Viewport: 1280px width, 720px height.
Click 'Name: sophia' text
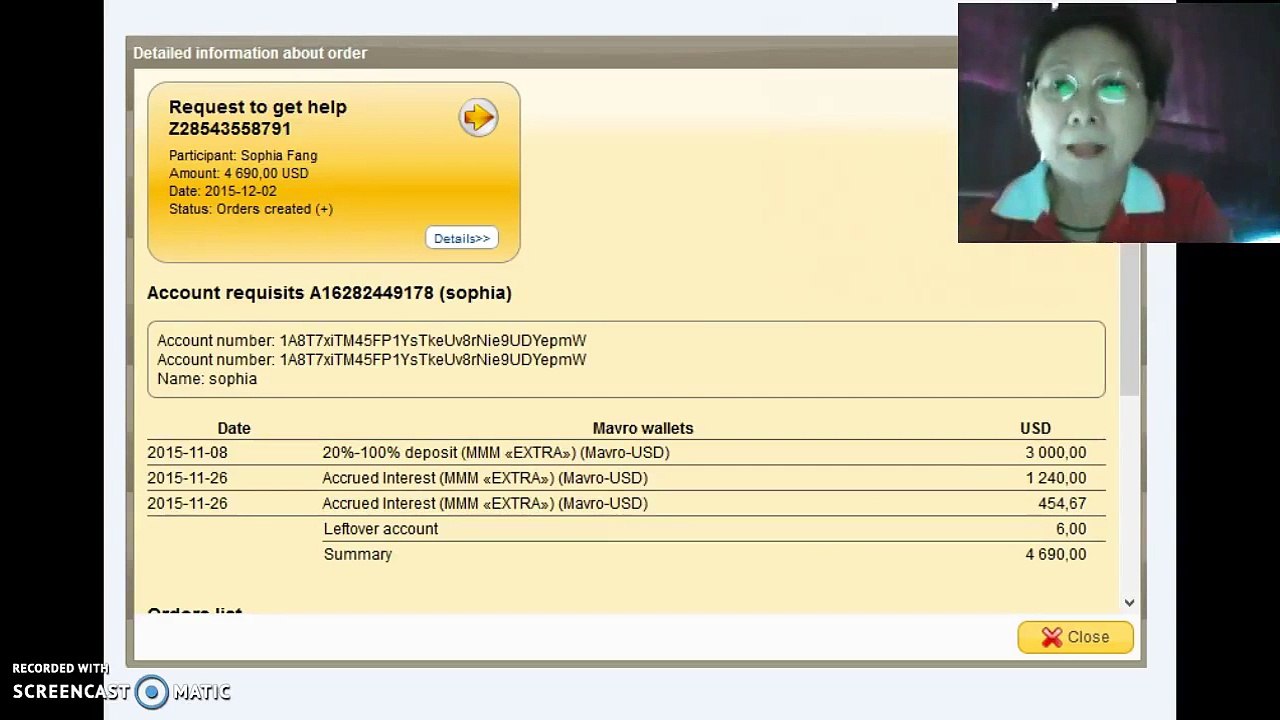tap(207, 379)
